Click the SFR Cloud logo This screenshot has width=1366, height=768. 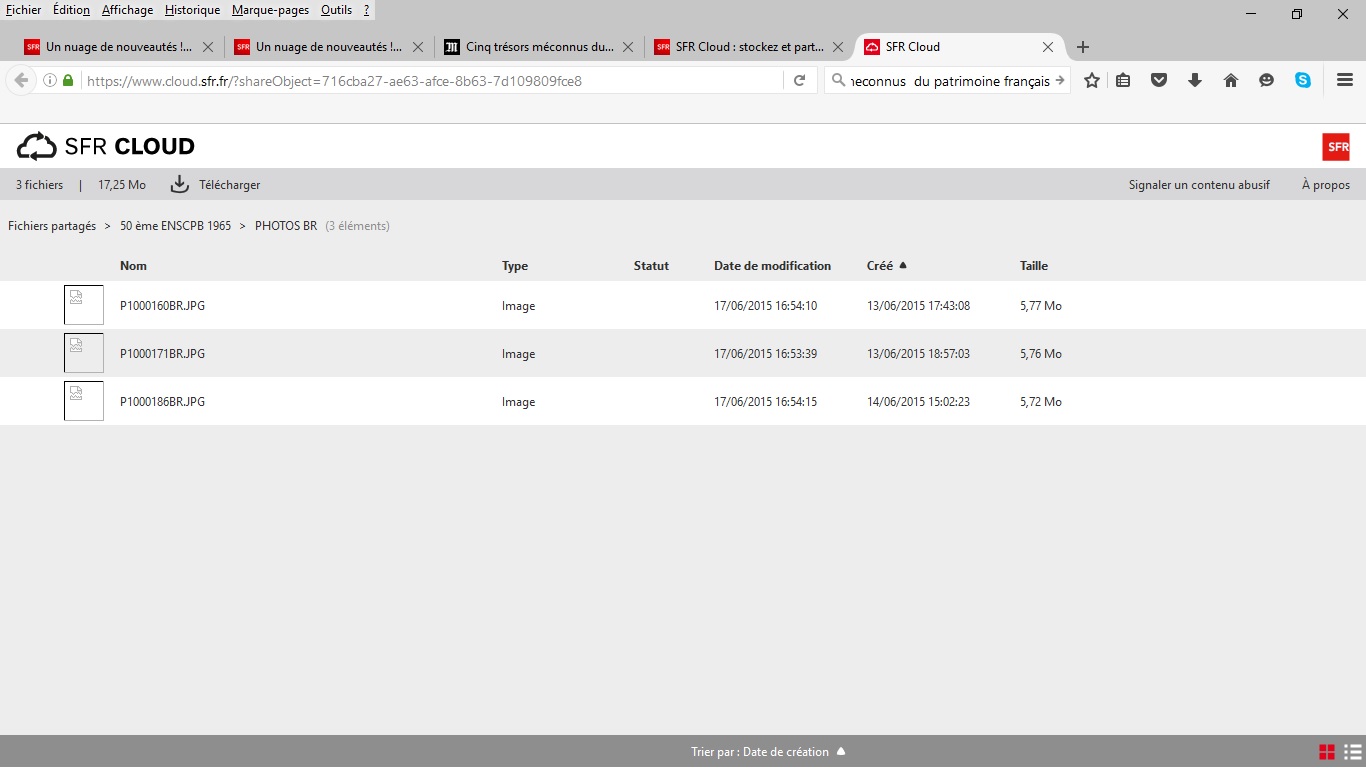[x=106, y=147]
